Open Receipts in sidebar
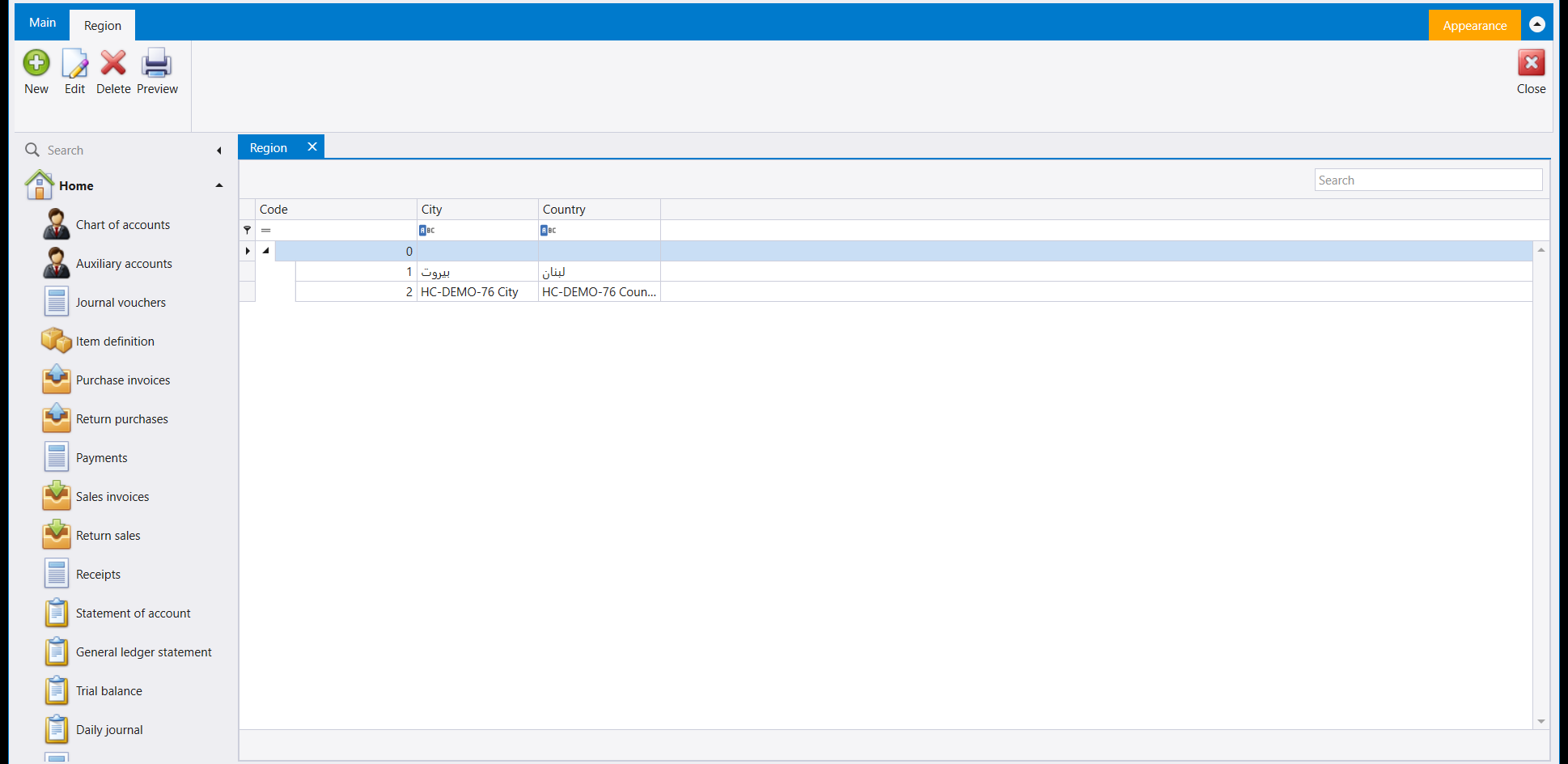 [98, 575]
